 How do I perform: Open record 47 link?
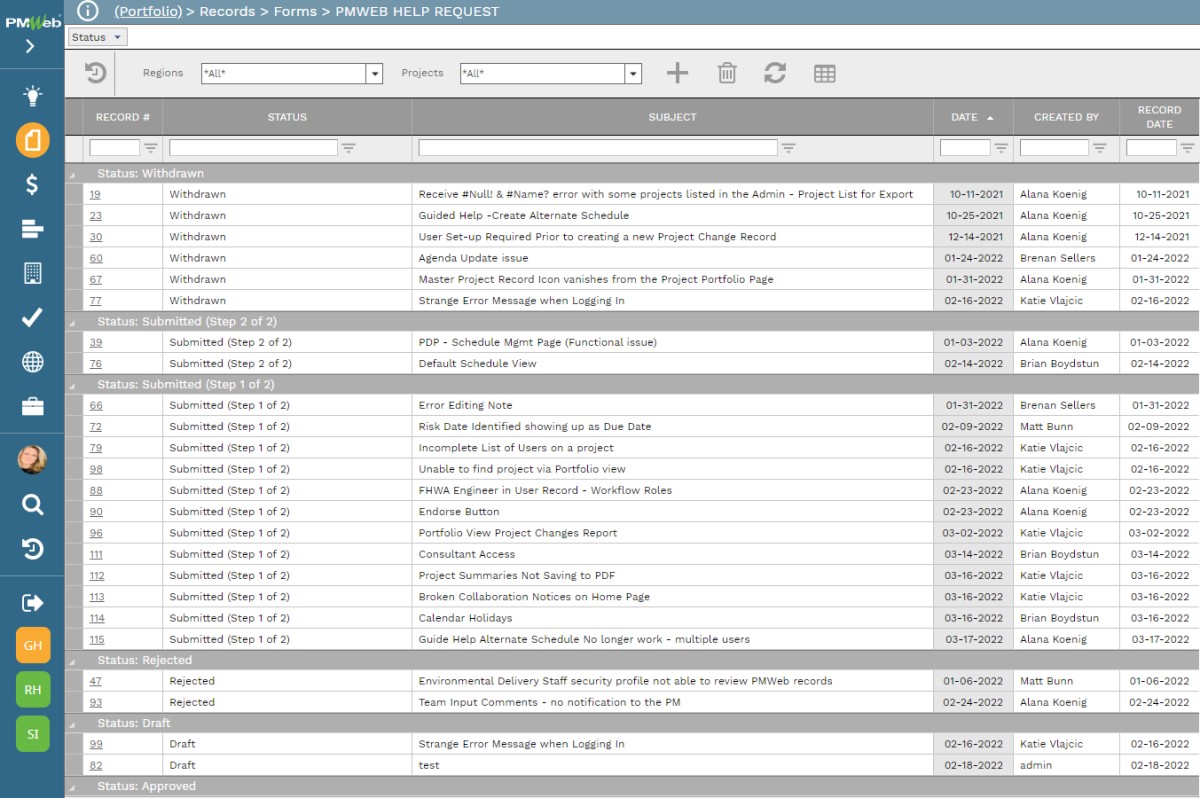click(96, 681)
